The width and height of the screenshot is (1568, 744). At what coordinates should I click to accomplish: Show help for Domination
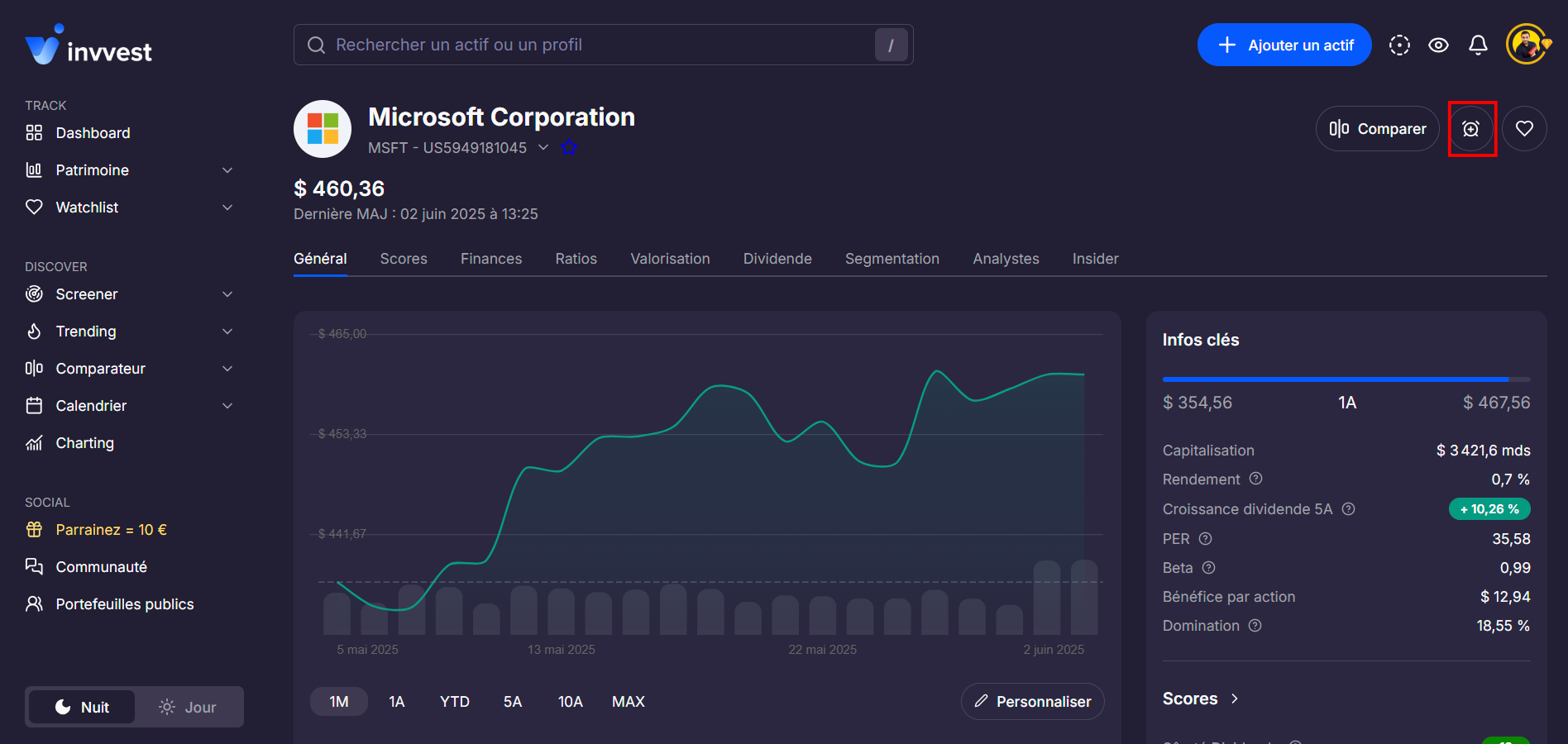coord(1255,626)
